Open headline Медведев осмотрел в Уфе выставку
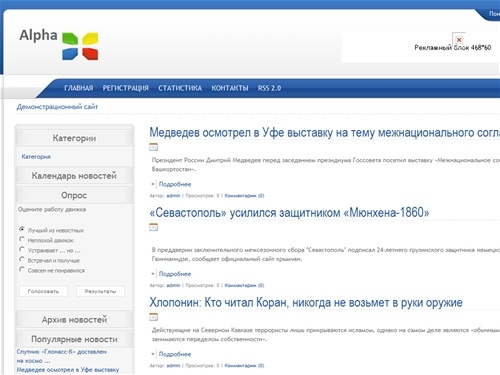Image resolution: width=500 pixels, height=375 pixels. point(324,133)
